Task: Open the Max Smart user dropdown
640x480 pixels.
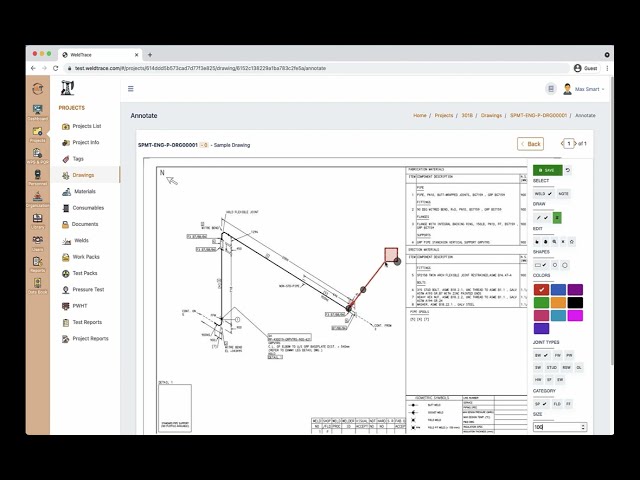Action: click(584, 89)
